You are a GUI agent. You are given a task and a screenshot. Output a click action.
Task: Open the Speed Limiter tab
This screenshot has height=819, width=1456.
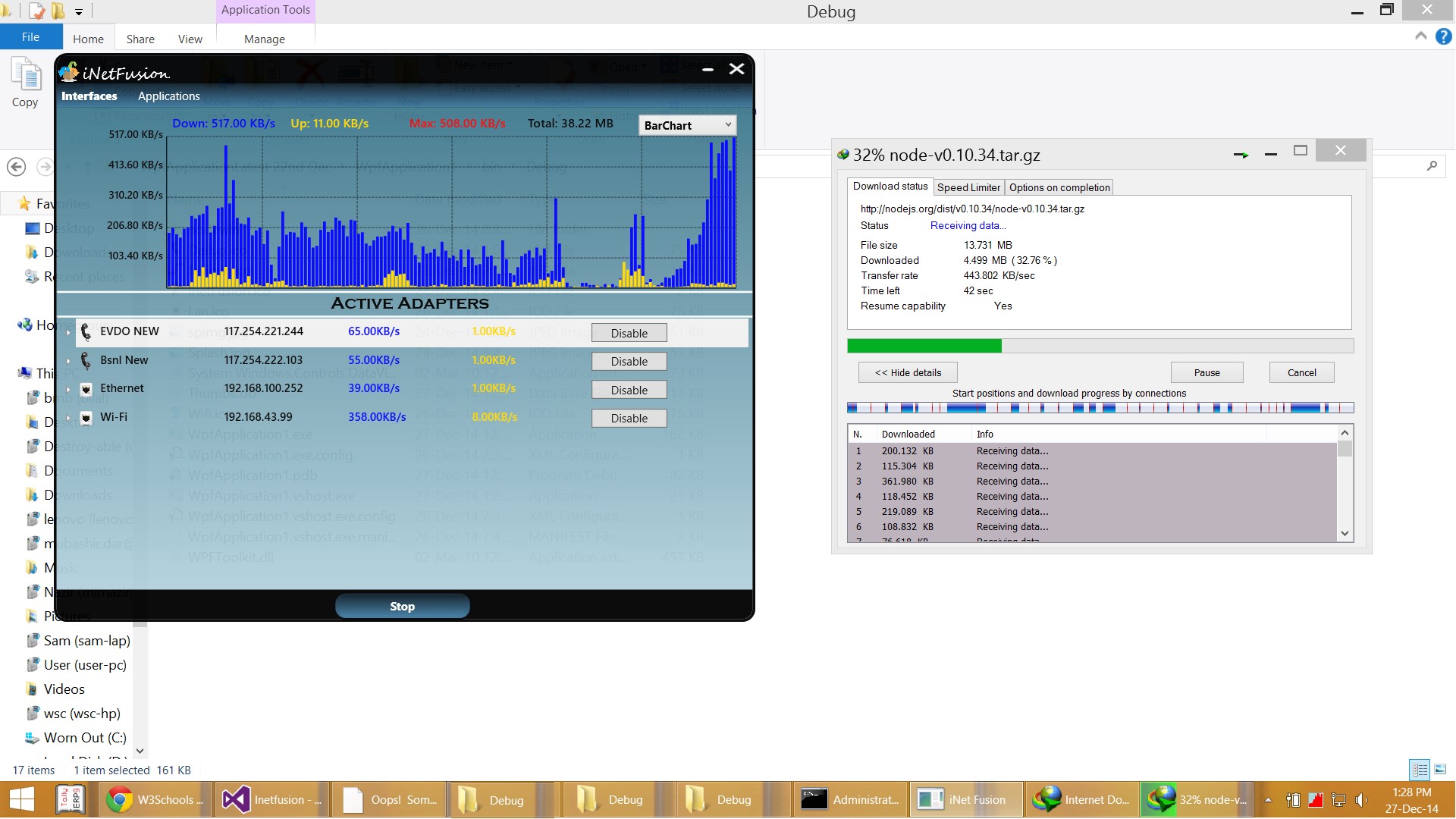968,187
